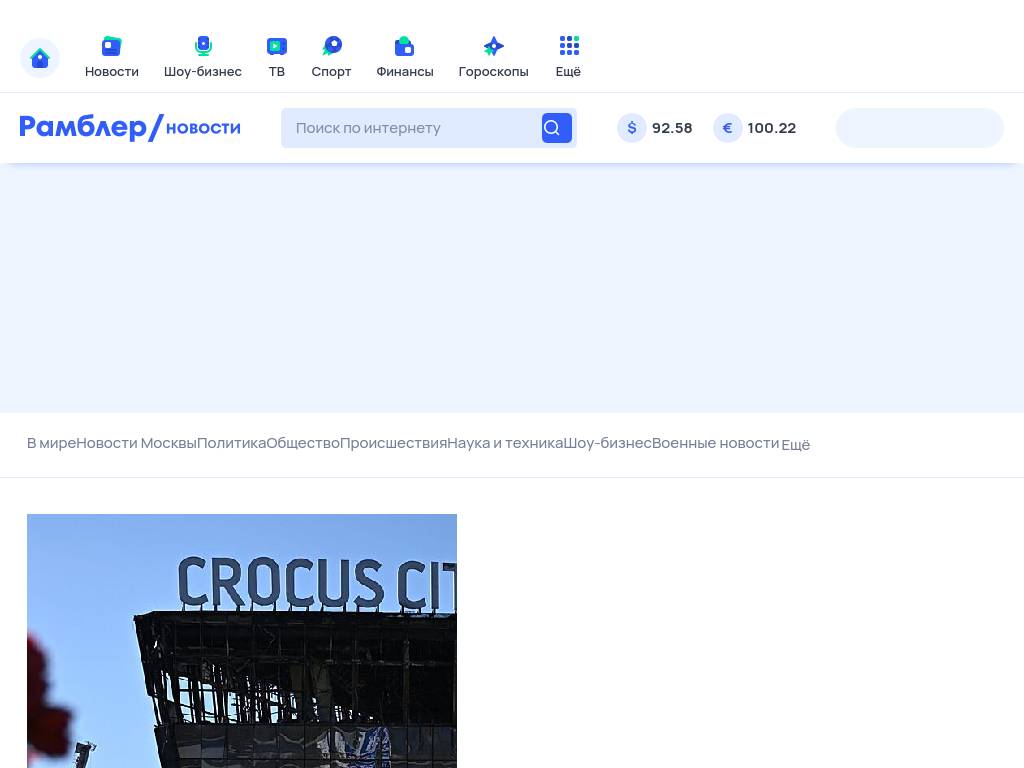Select the В мире category

[x=51, y=443]
